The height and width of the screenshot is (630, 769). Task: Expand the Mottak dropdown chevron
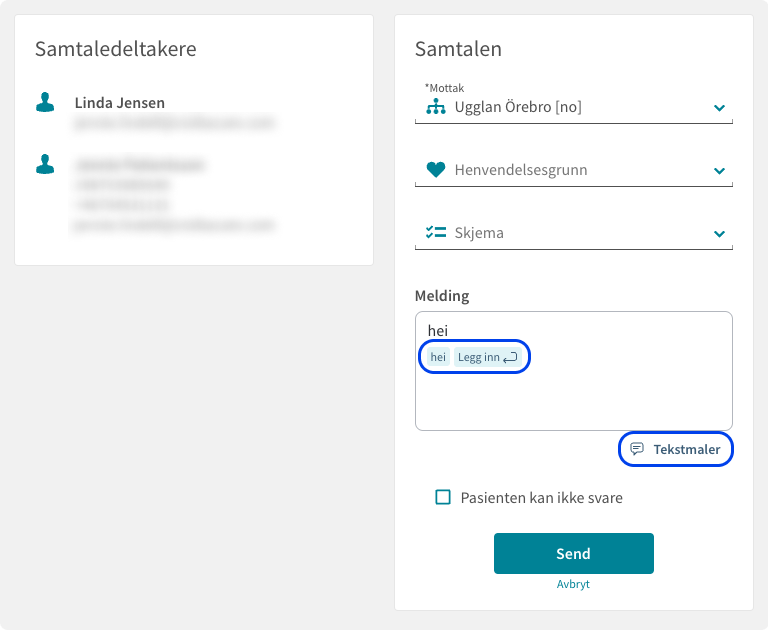pos(719,108)
